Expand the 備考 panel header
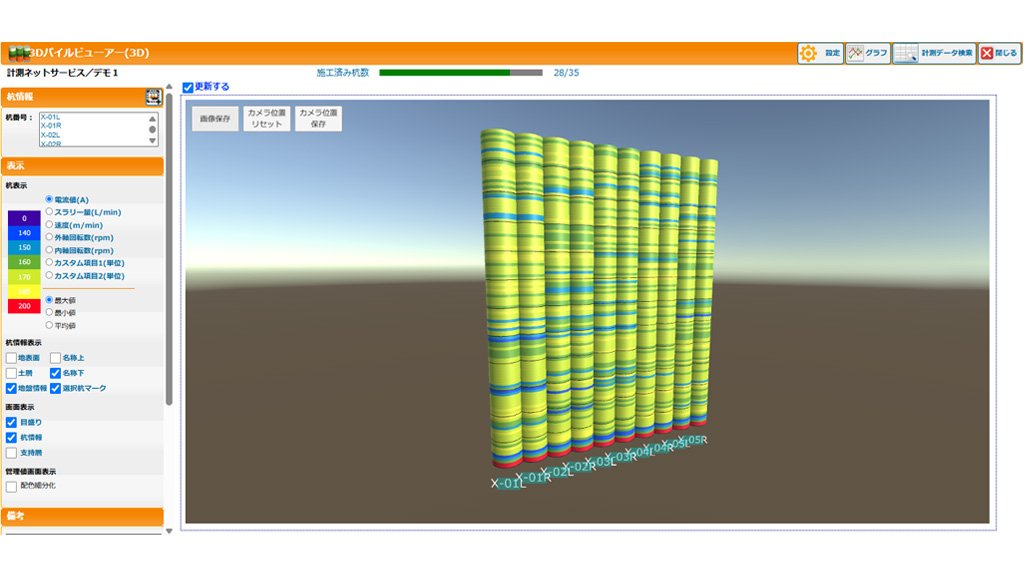Image resolution: width=1024 pixels, height=576 pixels. click(x=82, y=516)
